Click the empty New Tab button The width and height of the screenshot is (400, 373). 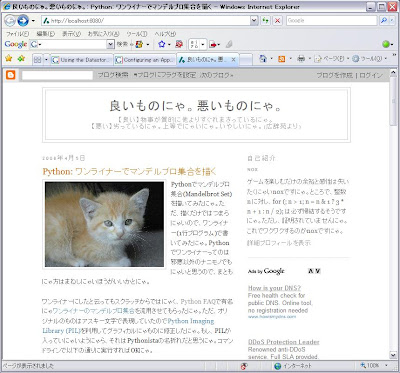[246, 60]
